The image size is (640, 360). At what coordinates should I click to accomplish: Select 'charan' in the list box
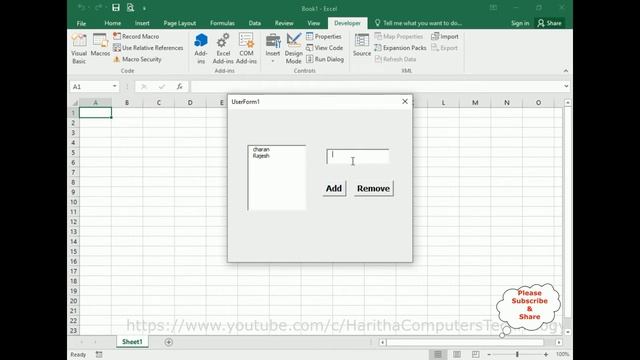(261, 149)
